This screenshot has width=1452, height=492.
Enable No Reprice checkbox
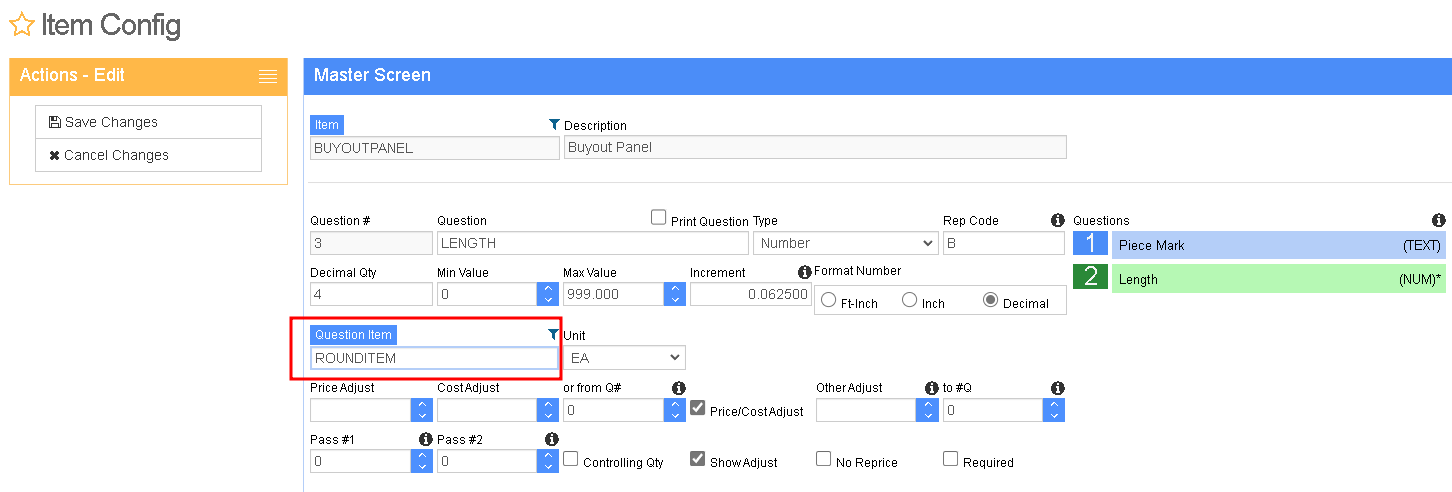coord(824,459)
